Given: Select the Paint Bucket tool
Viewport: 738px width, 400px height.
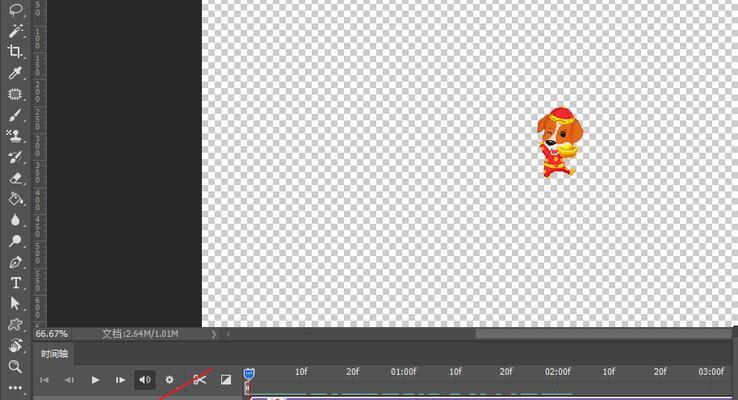Looking at the screenshot, I should pos(15,199).
